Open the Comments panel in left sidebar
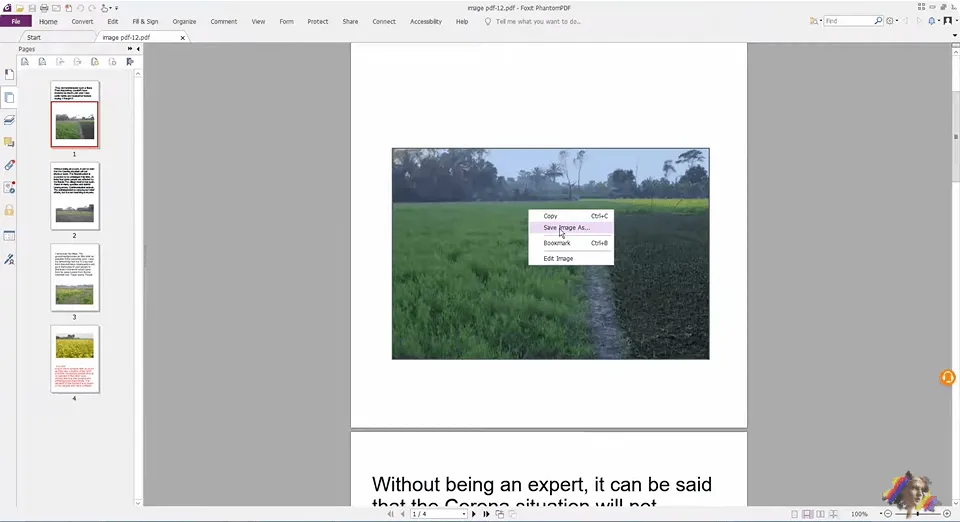Viewport: 960px width, 522px height. [x=9, y=142]
